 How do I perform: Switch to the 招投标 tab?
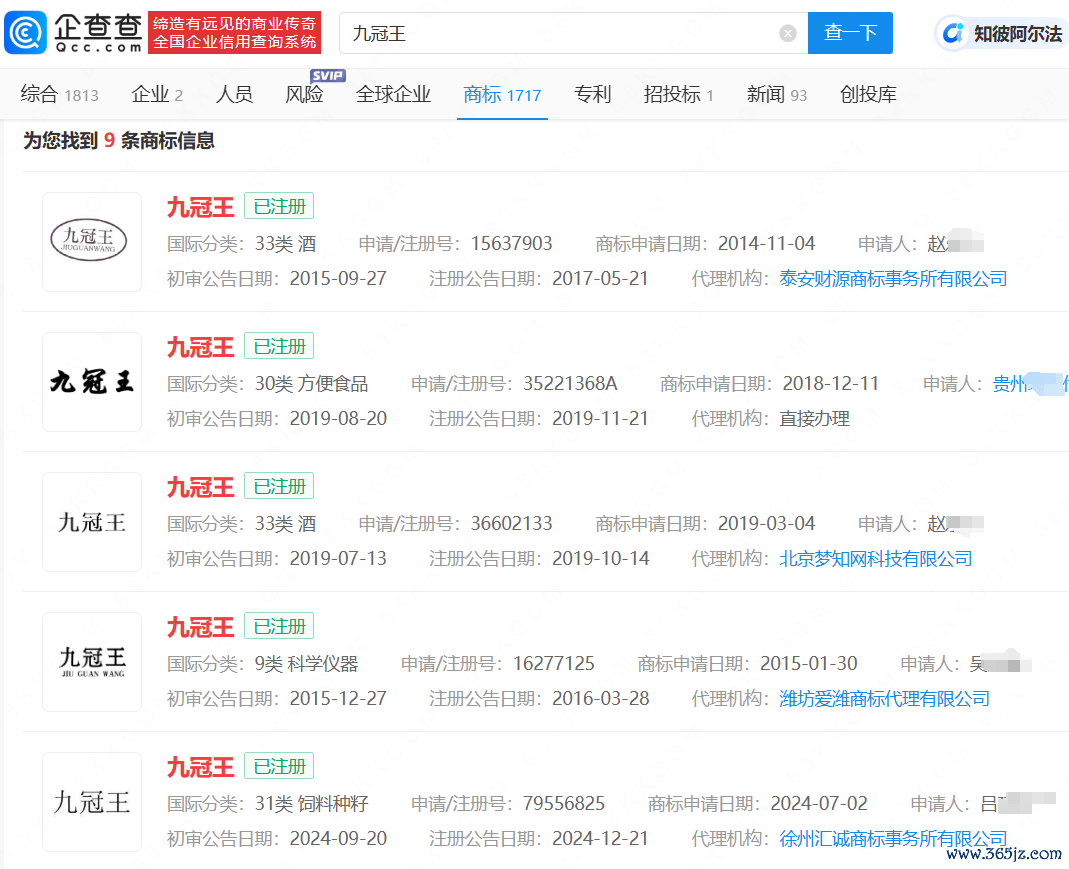(x=678, y=94)
